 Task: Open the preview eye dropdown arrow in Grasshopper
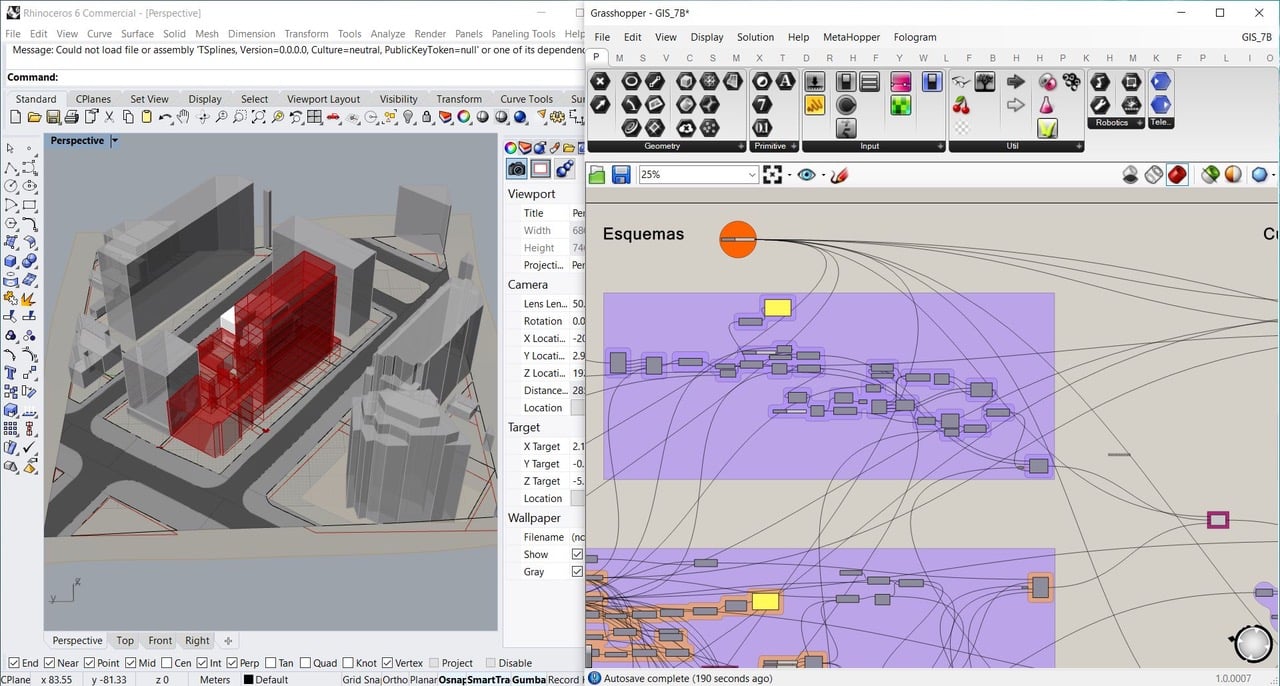823,175
